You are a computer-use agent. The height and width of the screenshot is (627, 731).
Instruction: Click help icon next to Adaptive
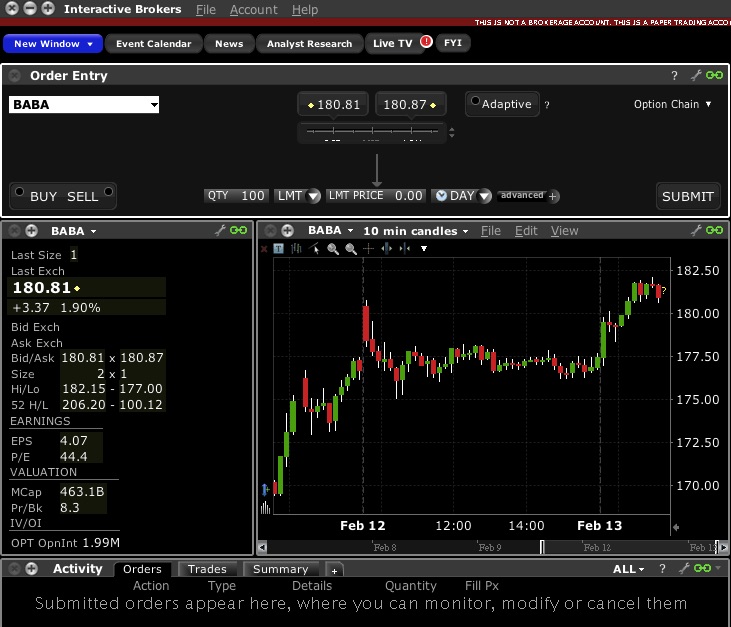tap(547, 105)
